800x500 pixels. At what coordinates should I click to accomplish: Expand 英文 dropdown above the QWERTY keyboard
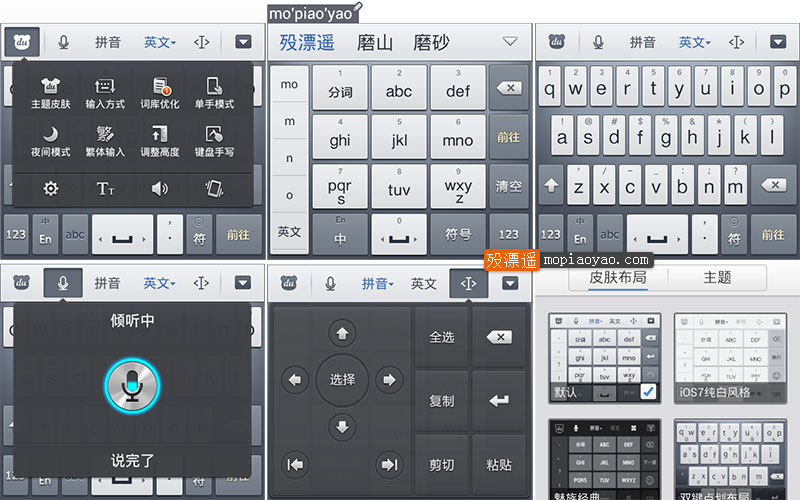(694, 42)
